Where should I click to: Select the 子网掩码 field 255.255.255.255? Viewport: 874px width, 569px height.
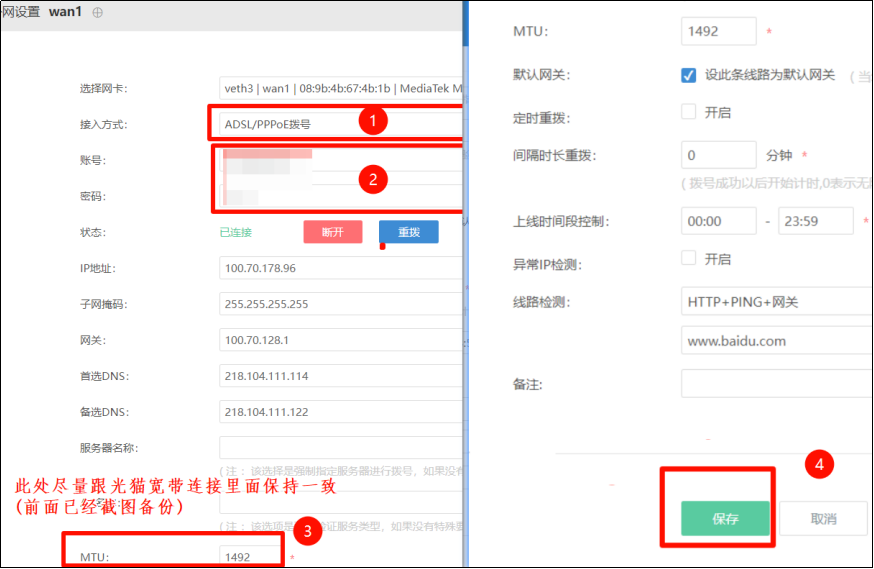coord(341,304)
